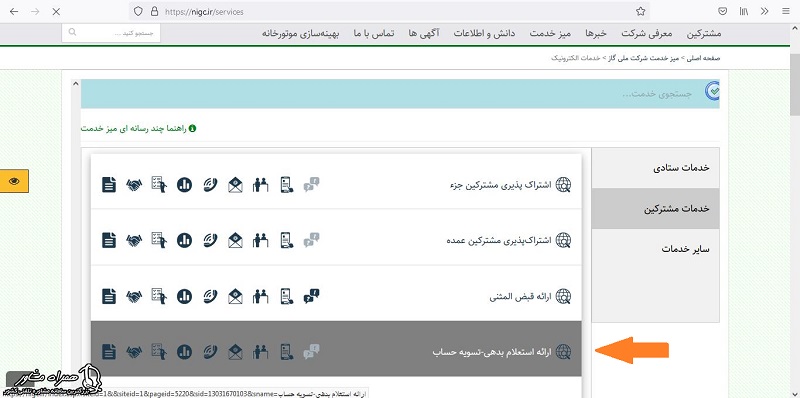Open the Firefox hamburger menu
Viewport: 800px width, 398px height.
[x=785, y=11]
